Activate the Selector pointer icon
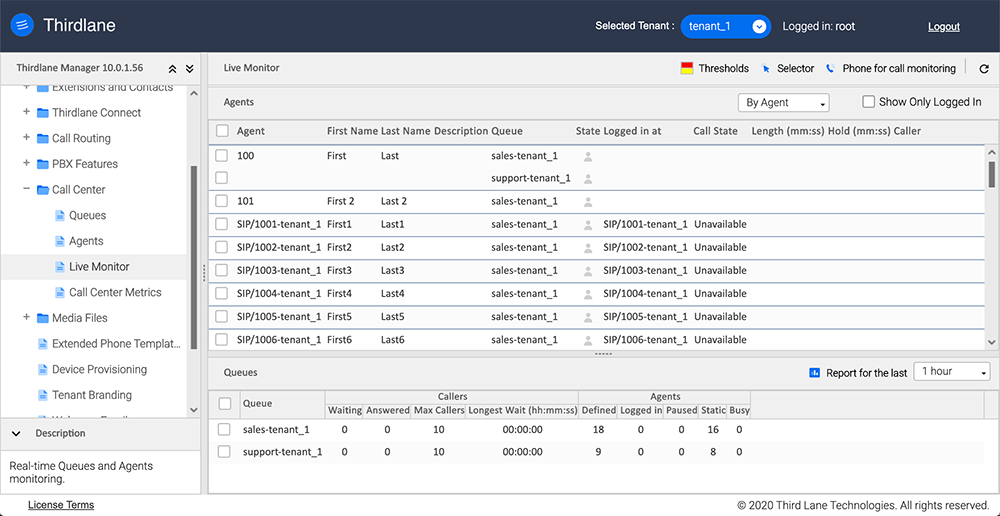The image size is (1000, 516). pos(767,69)
